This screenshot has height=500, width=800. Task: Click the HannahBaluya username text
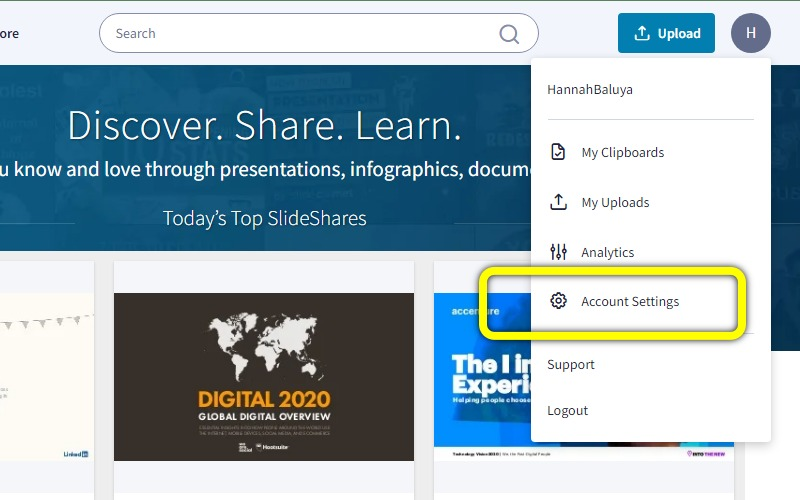pyautogui.click(x=590, y=89)
